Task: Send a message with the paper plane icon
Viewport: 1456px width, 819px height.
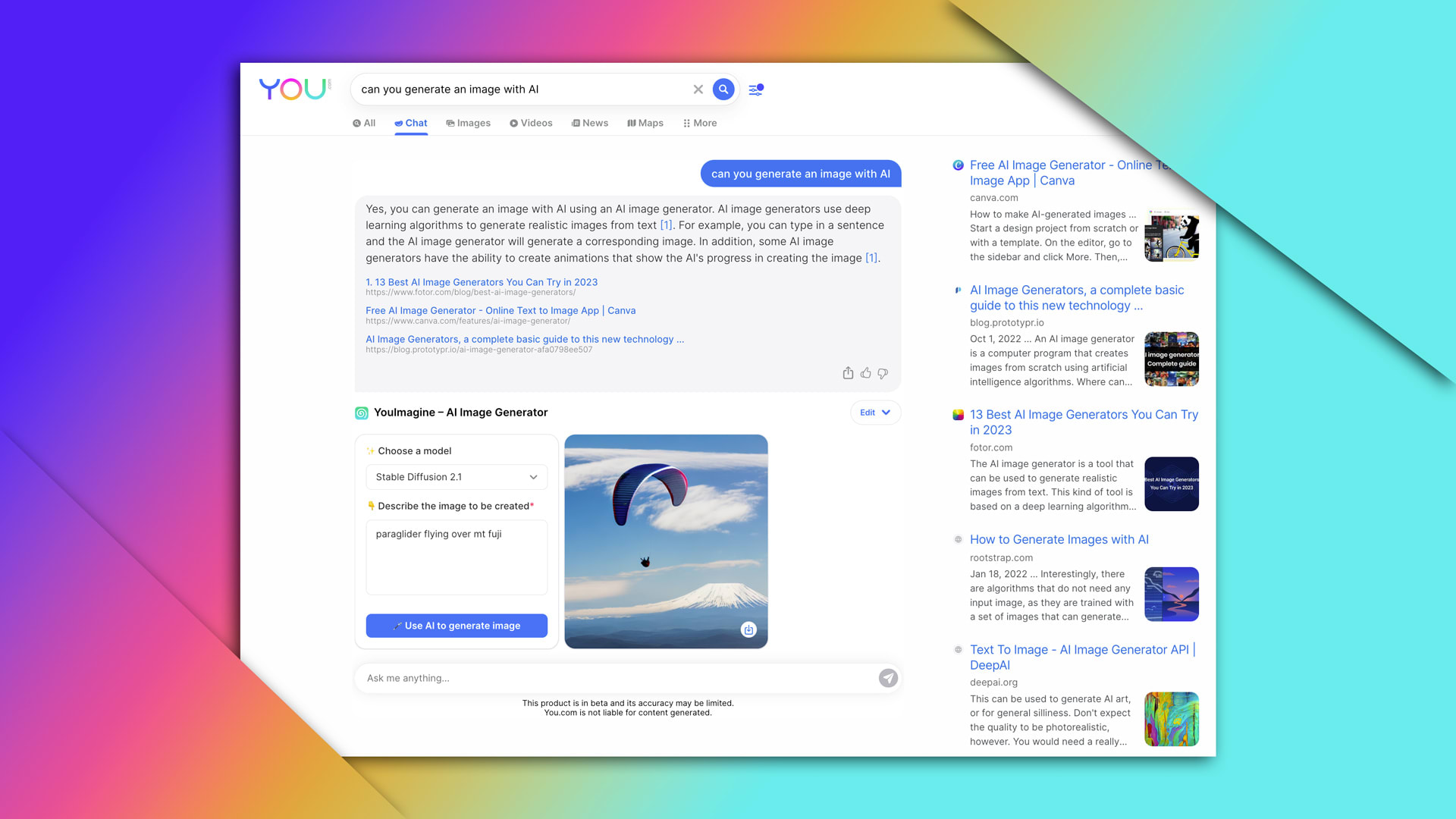Action: 888,678
